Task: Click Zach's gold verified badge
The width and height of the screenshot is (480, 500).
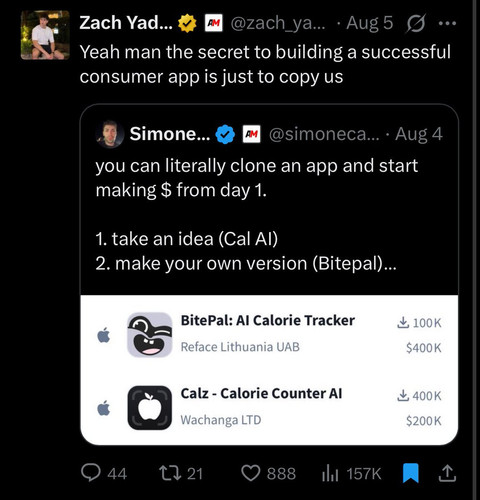Action: pos(187,24)
